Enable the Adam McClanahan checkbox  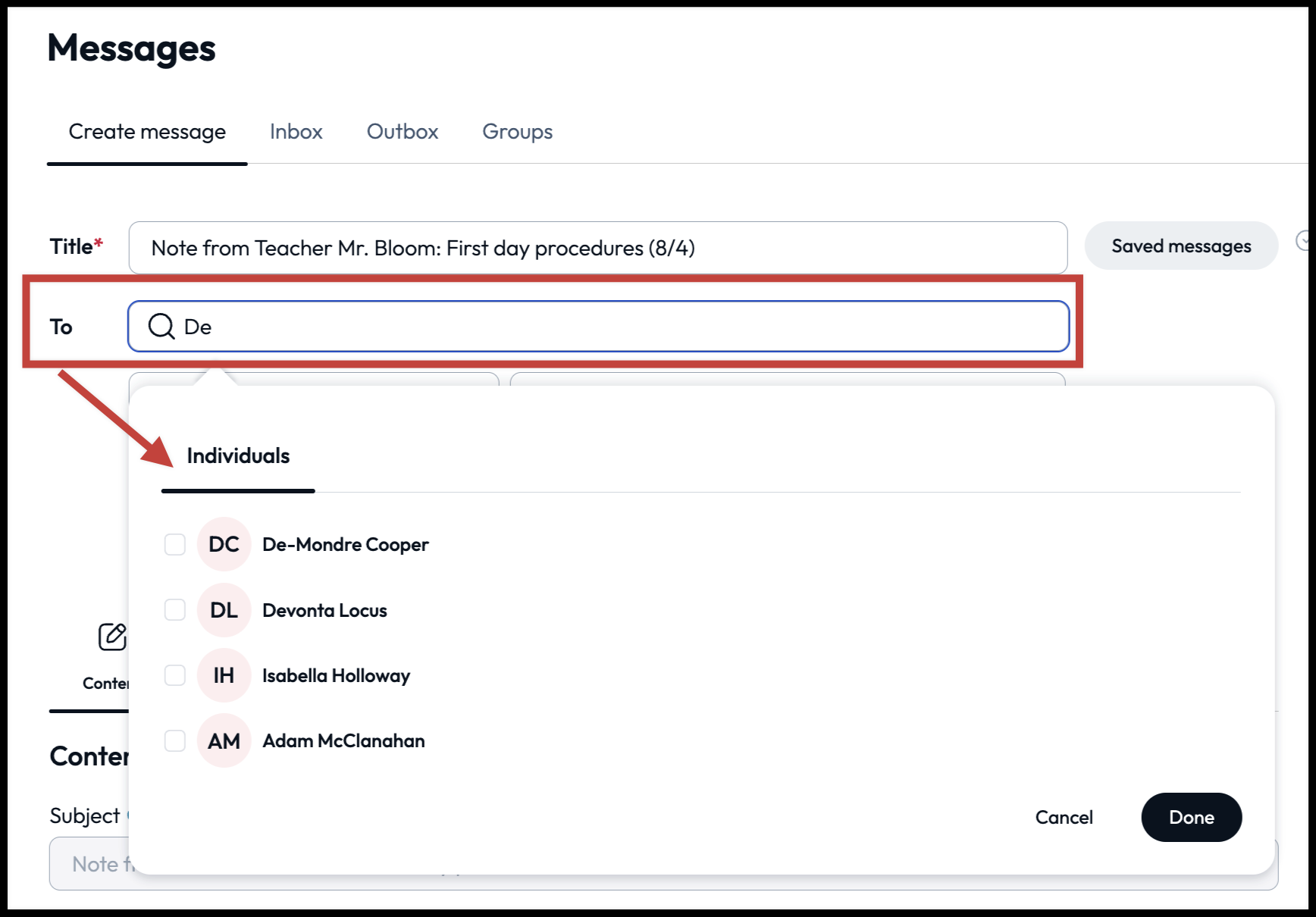(175, 740)
